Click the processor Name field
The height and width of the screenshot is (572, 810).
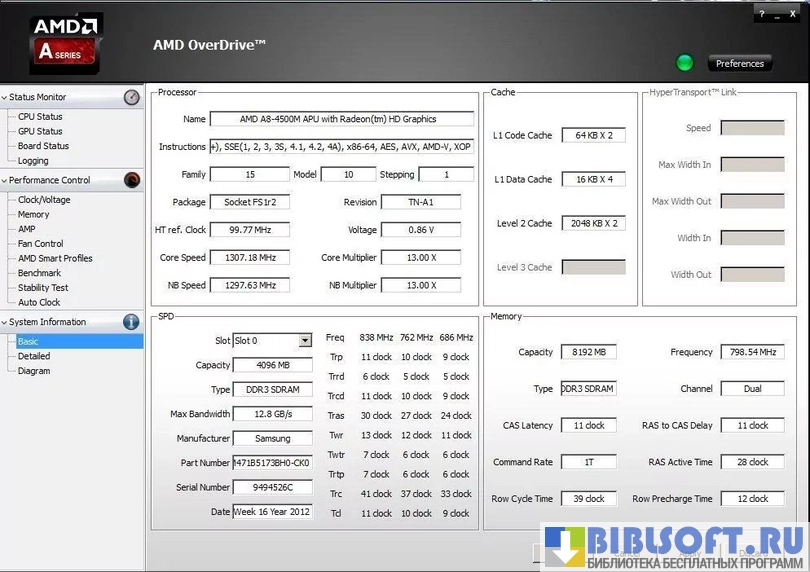tap(341, 119)
